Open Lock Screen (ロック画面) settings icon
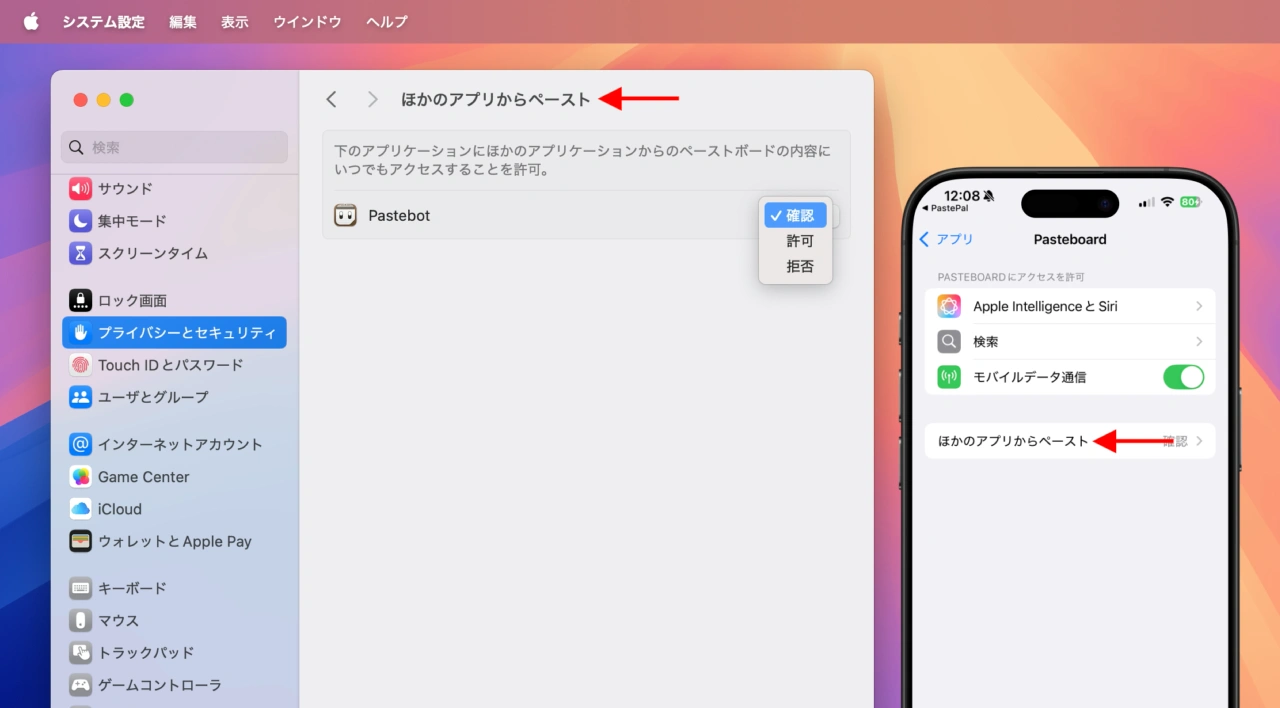 [x=80, y=300]
